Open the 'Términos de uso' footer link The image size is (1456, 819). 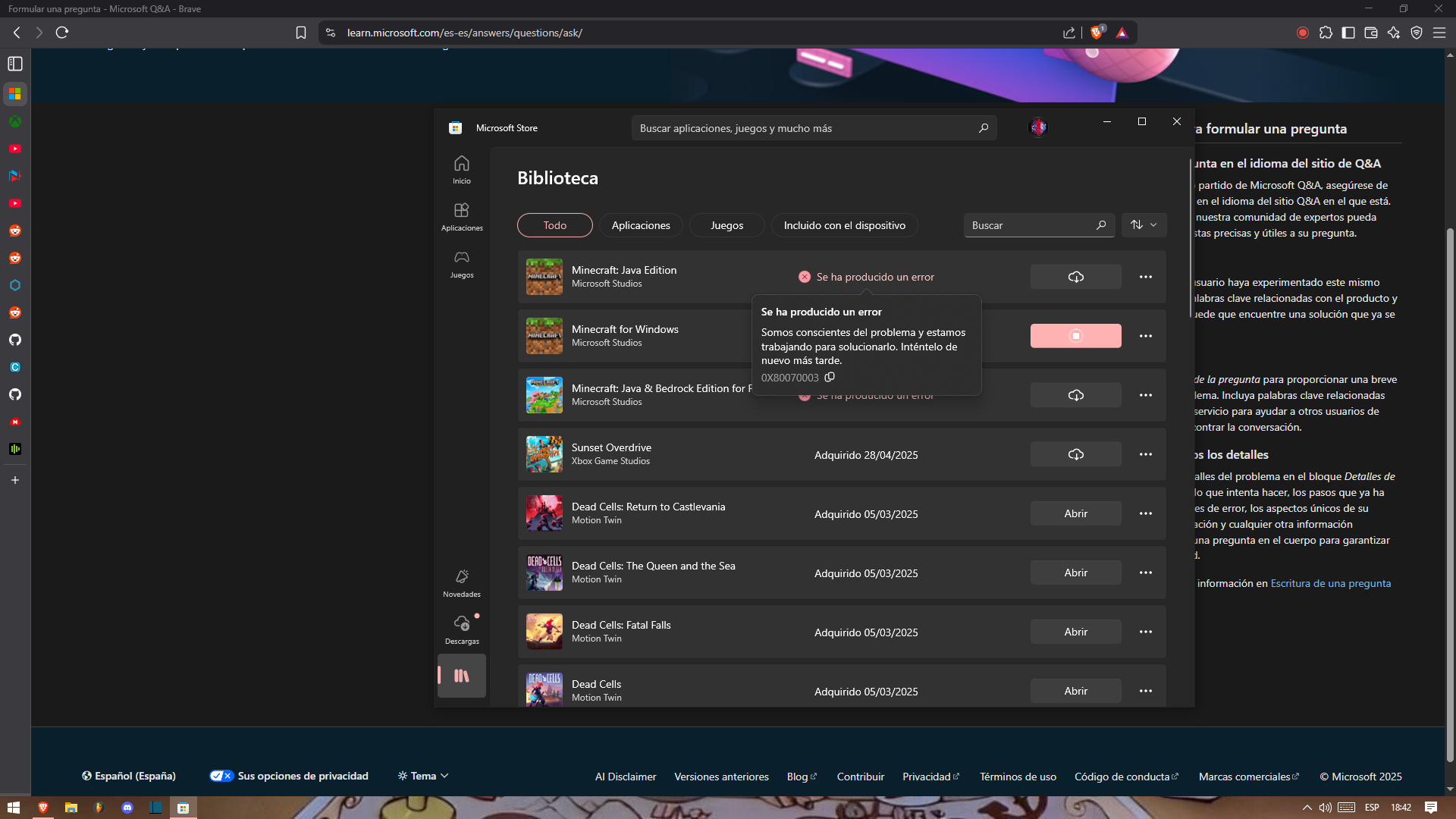[x=1018, y=777]
